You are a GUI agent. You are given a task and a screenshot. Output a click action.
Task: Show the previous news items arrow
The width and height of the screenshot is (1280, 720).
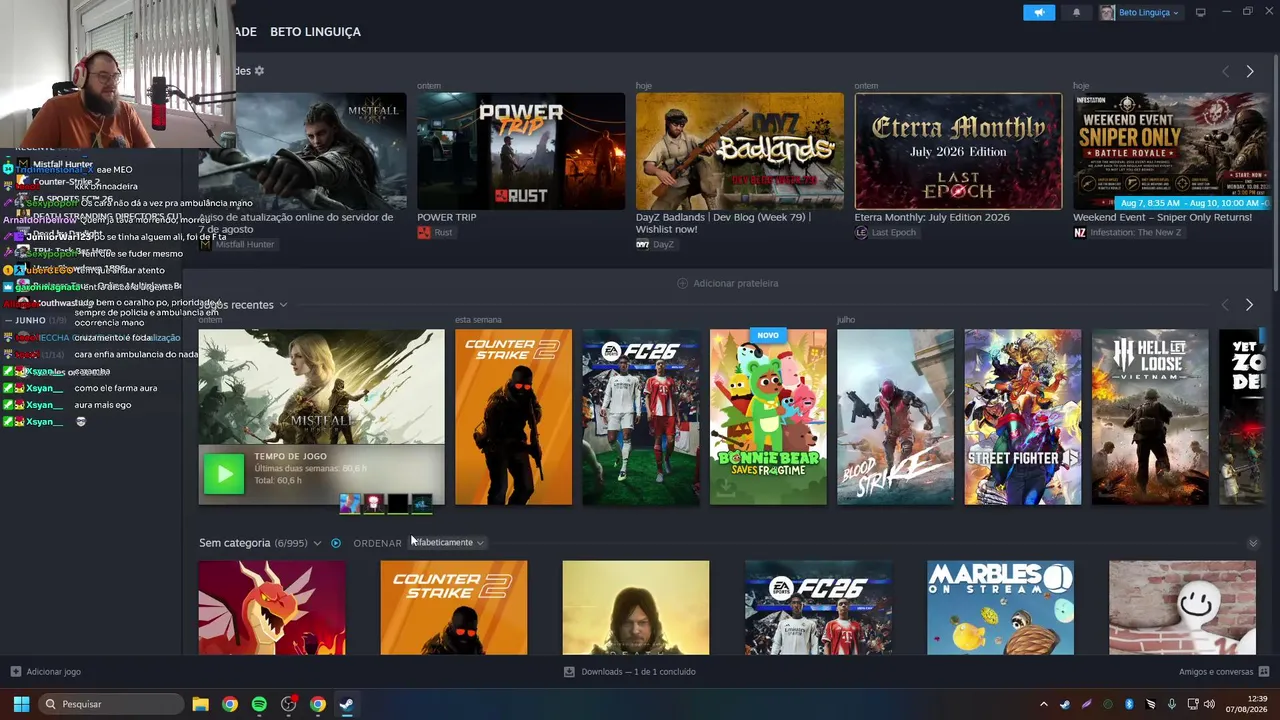click(1225, 71)
